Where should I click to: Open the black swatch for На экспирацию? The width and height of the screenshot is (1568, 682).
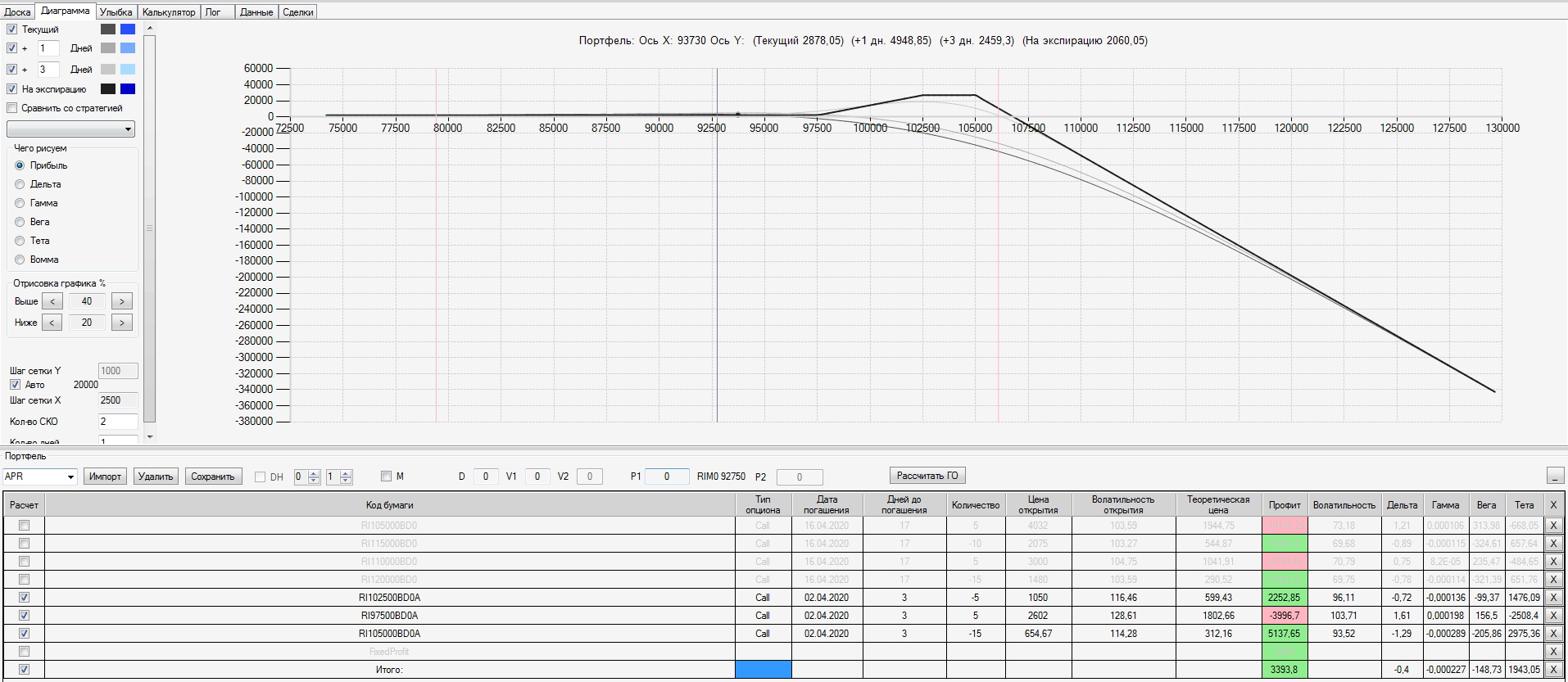point(108,89)
